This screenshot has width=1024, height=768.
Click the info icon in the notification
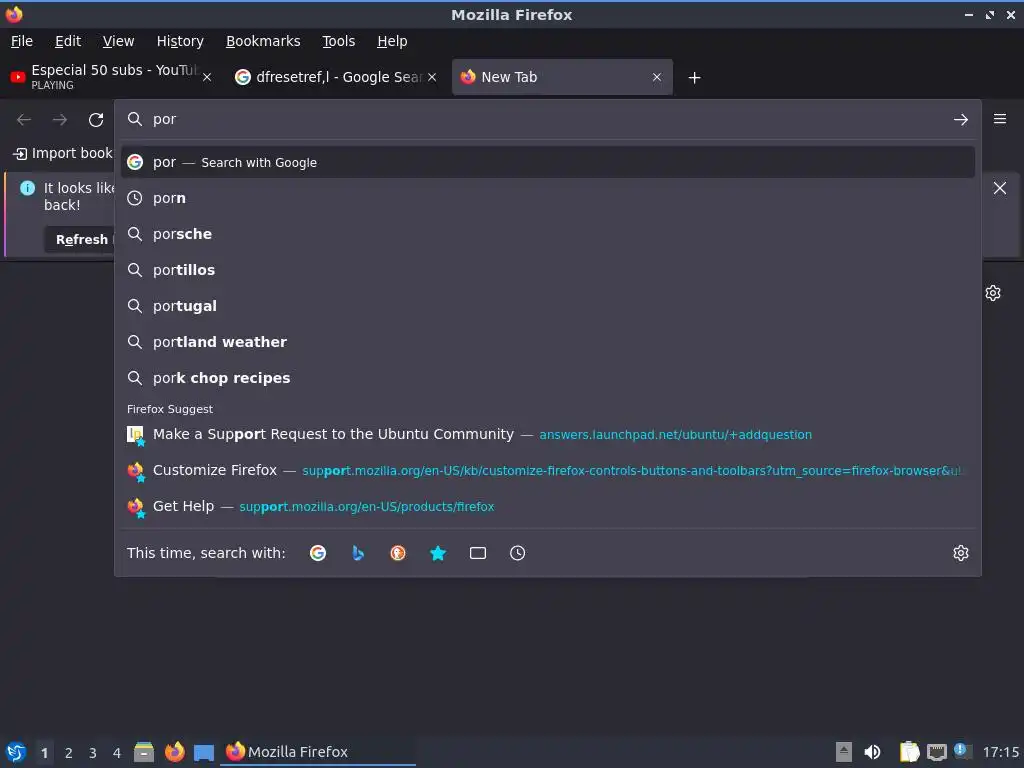27,188
